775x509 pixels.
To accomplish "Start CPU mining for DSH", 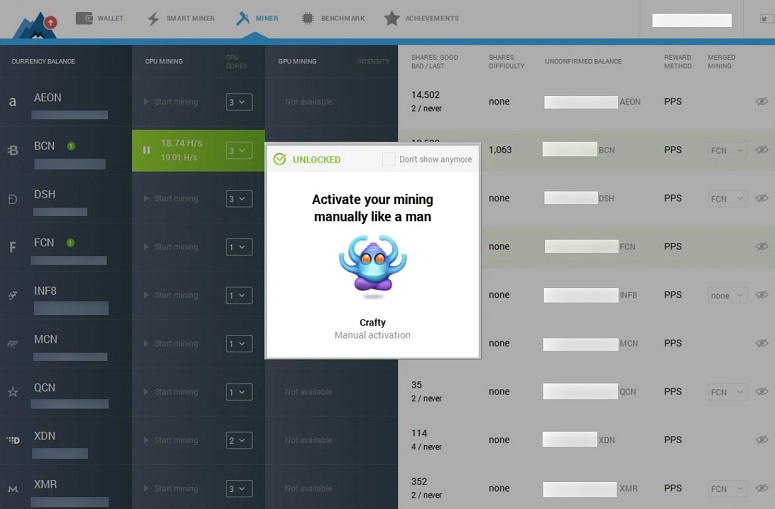I will pyautogui.click(x=171, y=199).
